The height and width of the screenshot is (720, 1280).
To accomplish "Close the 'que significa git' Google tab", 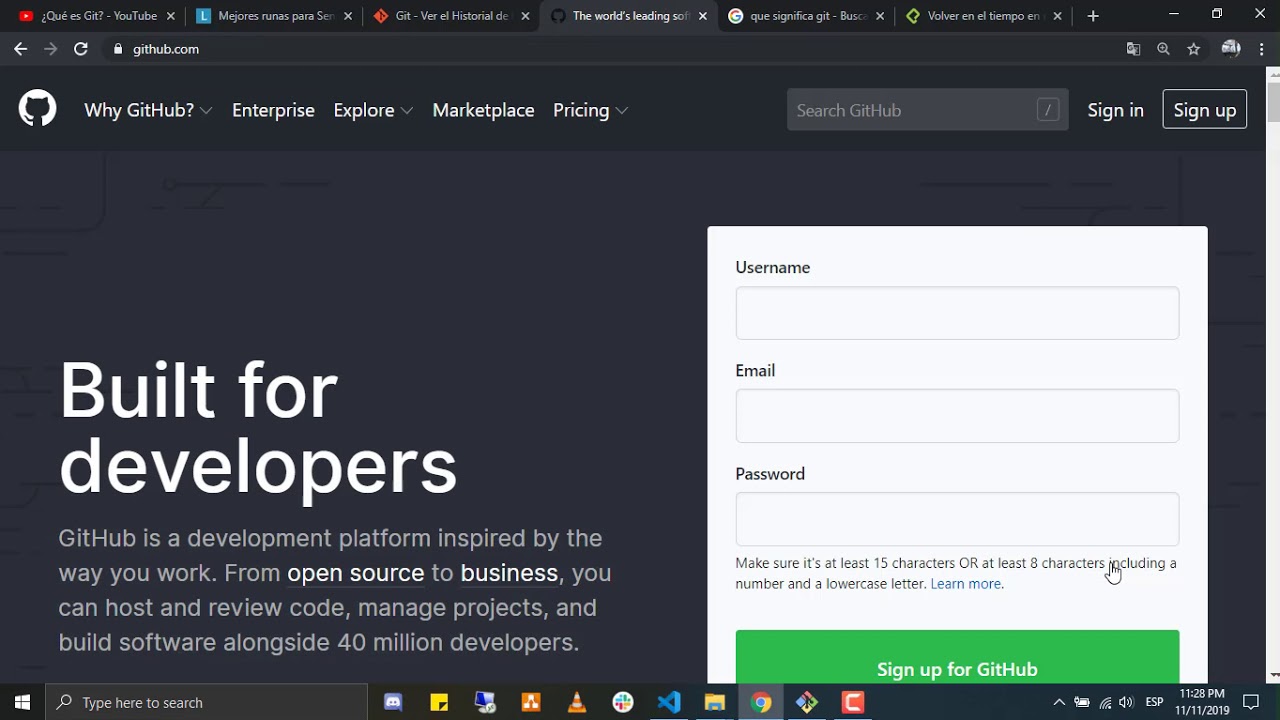I will 880,16.
